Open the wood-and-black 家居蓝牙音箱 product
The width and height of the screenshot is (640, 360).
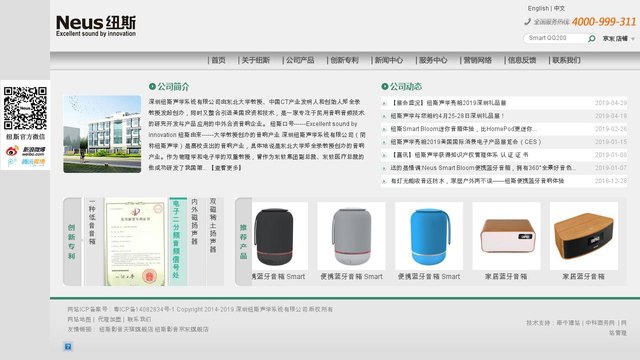(x=584, y=236)
